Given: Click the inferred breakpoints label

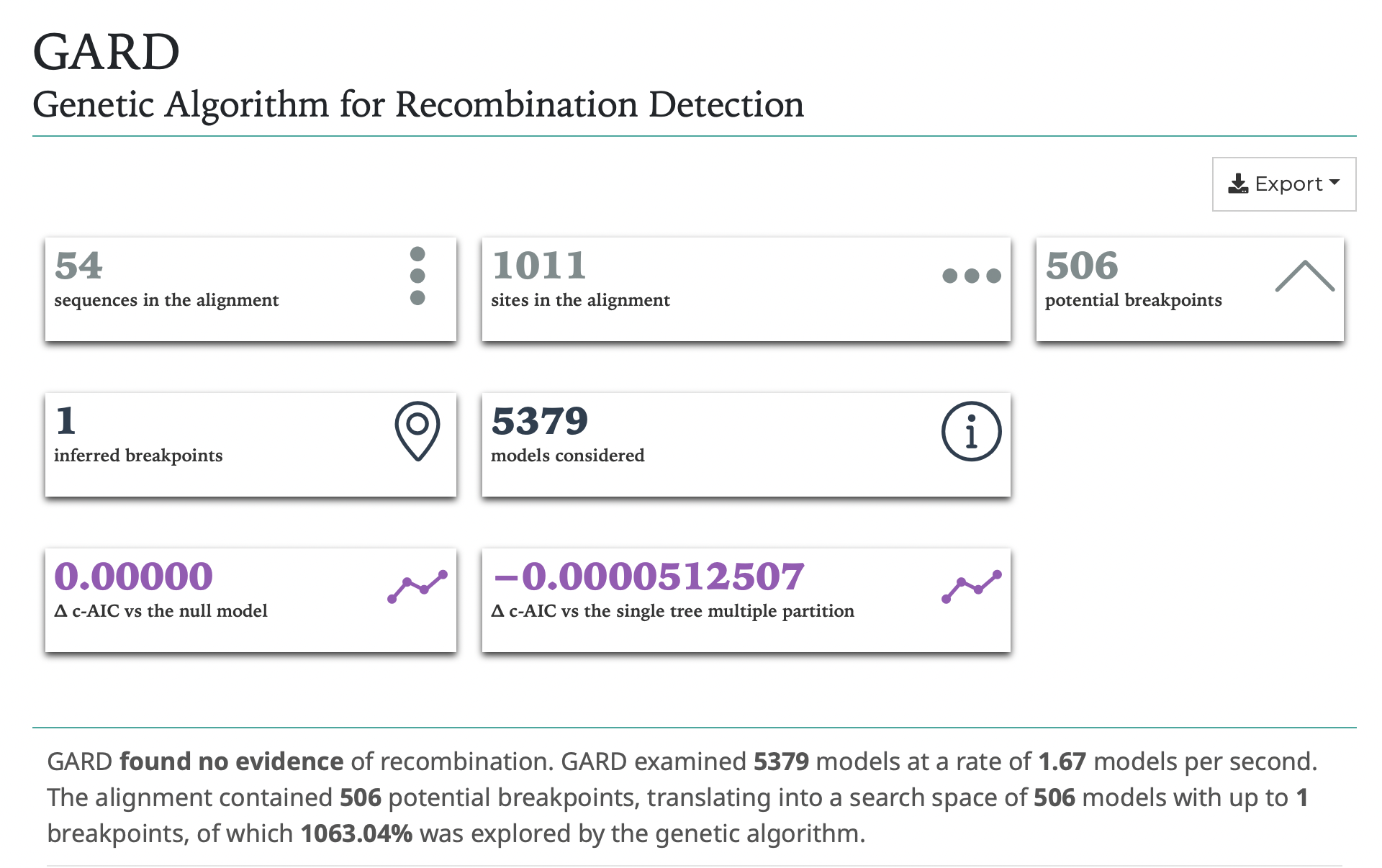Looking at the screenshot, I should (138, 456).
